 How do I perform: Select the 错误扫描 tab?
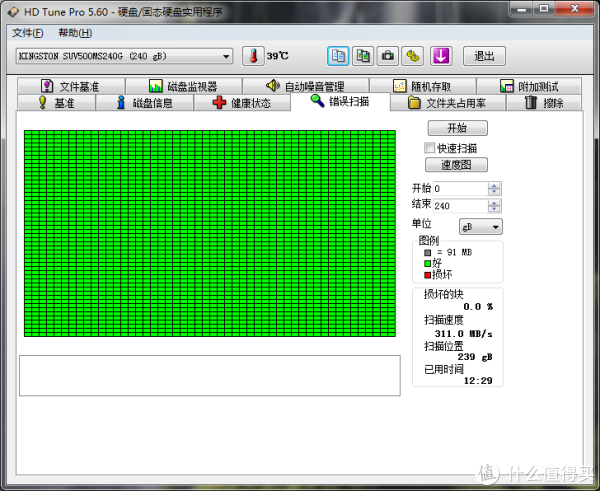(340, 102)
